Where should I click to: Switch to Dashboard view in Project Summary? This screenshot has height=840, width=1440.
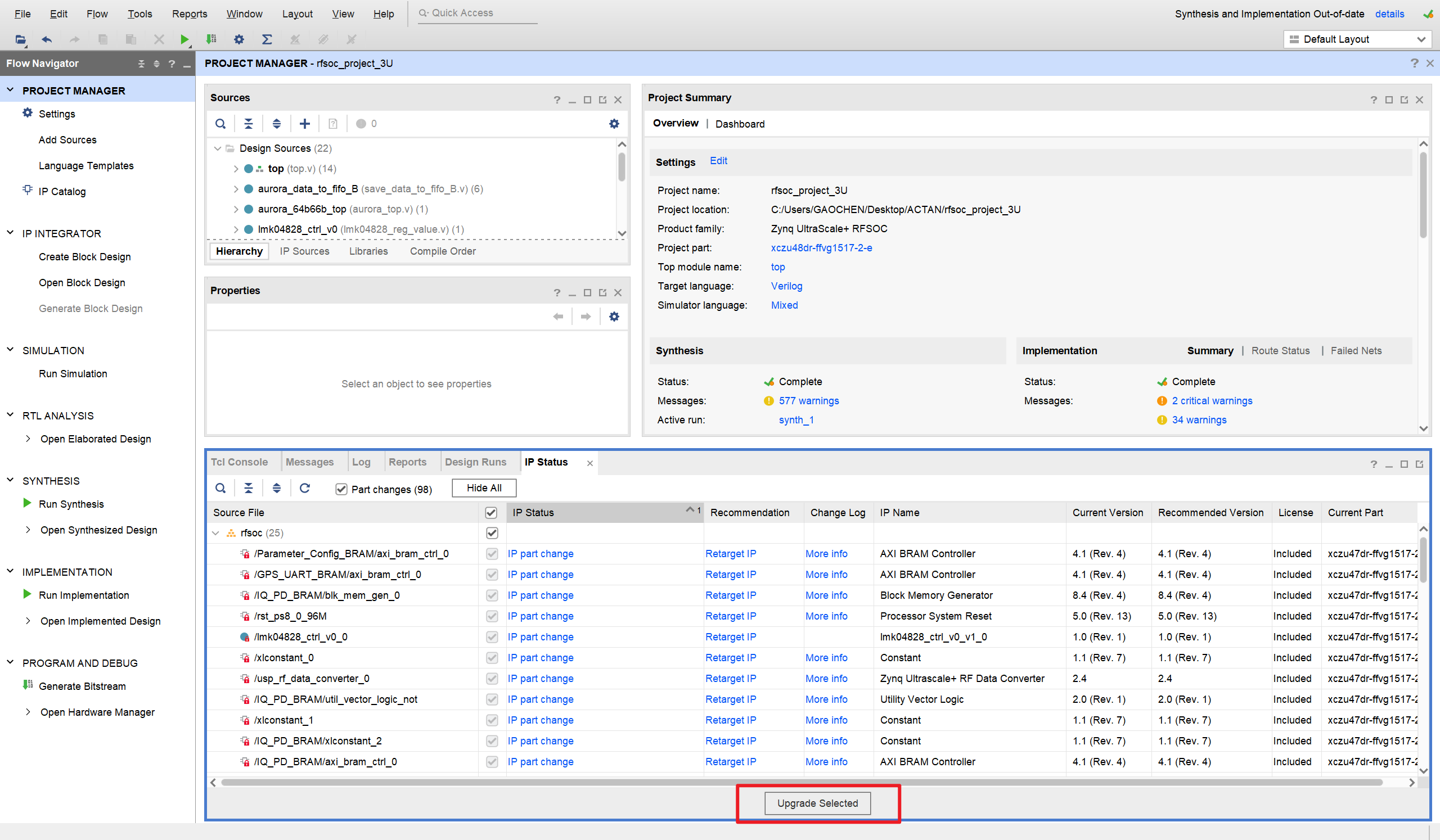(740, 124)
